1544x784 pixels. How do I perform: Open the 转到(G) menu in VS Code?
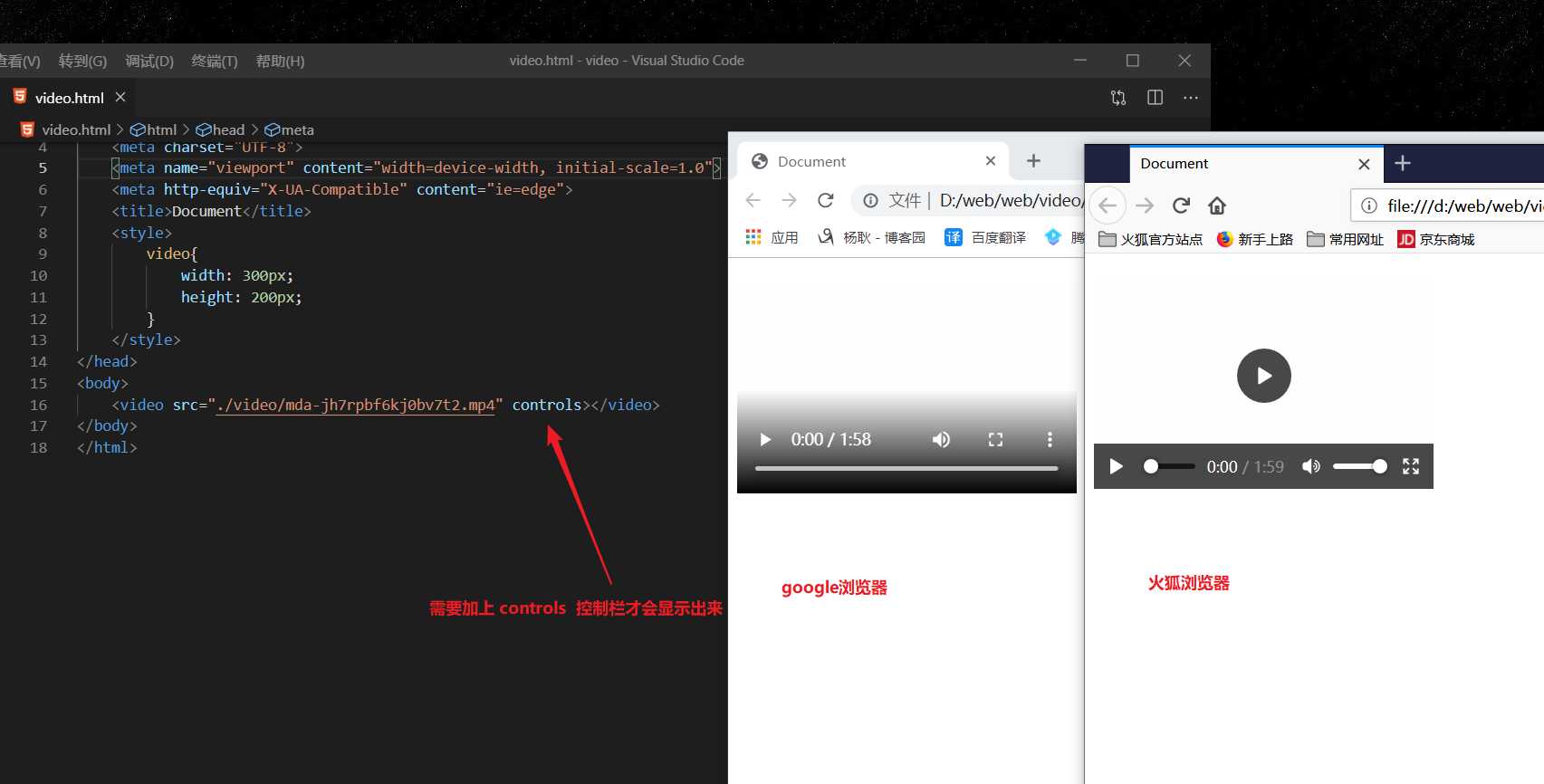pyautogui.click(x=82, y=61)
